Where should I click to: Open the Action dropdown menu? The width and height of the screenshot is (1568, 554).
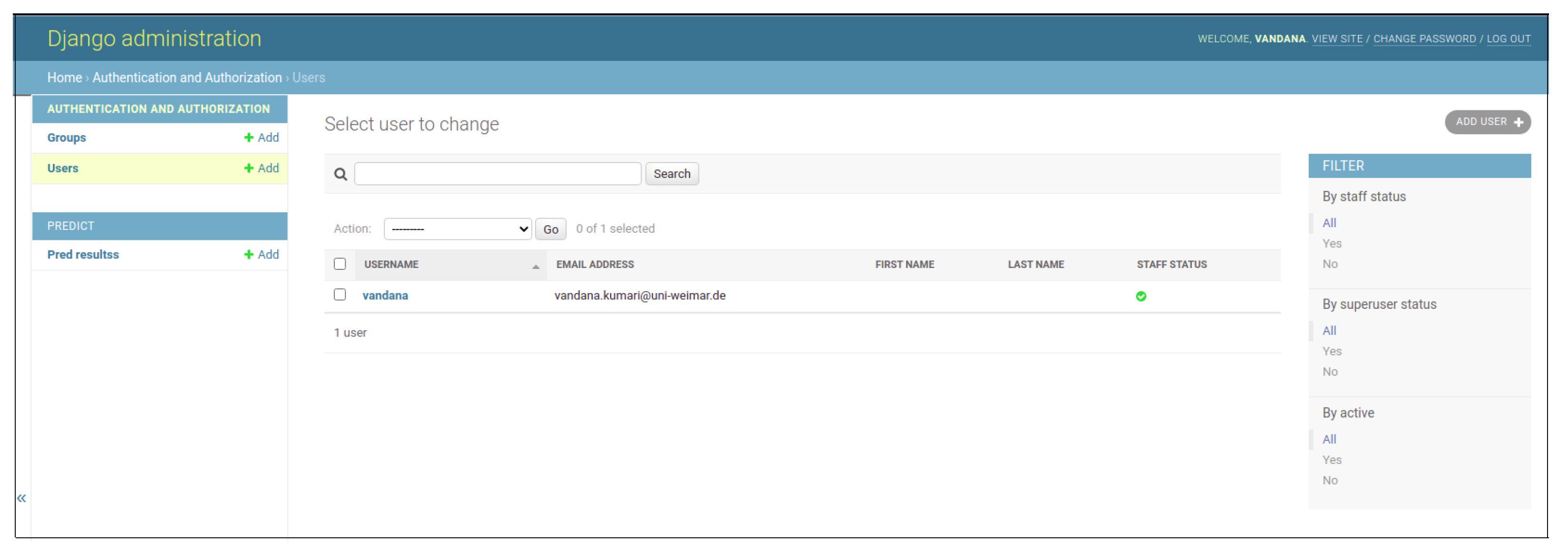pyautogui.click(x=458, y=229)
